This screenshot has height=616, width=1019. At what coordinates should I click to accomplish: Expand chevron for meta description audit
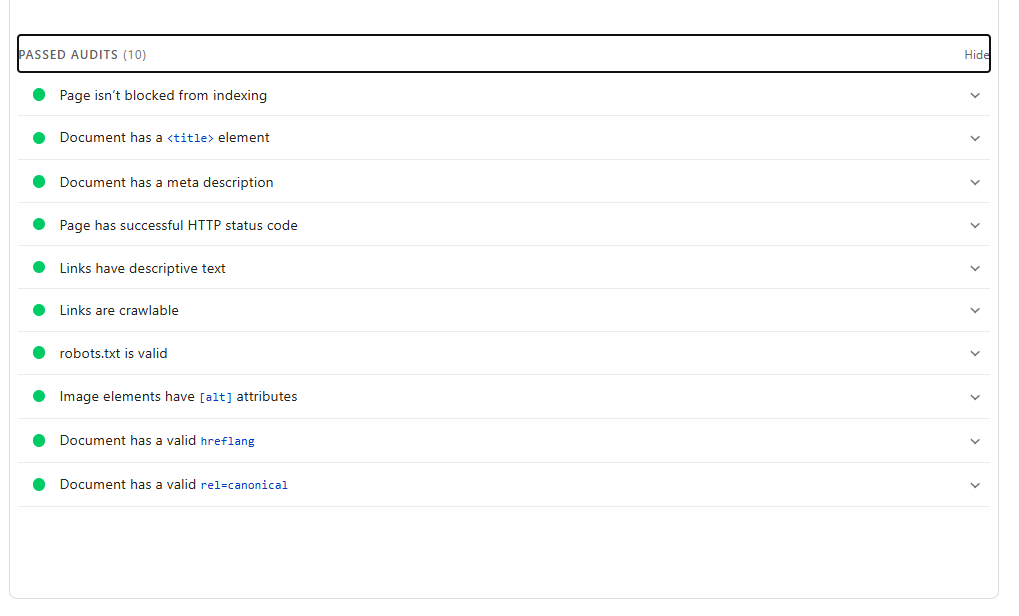[x=975, y=182]
